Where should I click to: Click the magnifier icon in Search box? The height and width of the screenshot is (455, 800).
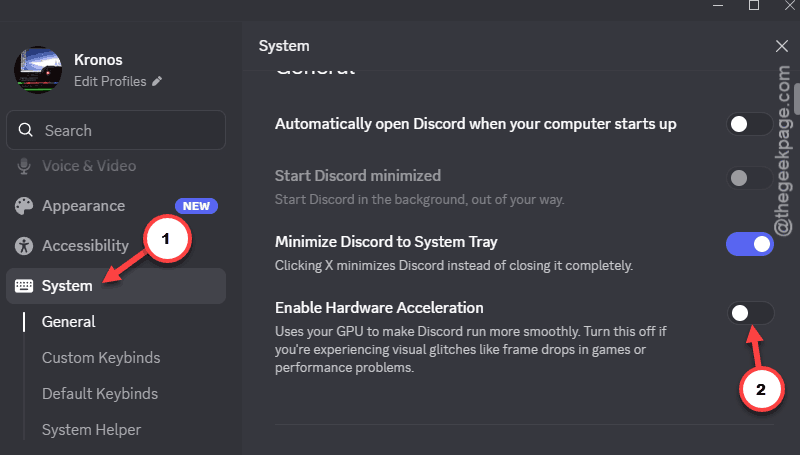pos(26,130)
